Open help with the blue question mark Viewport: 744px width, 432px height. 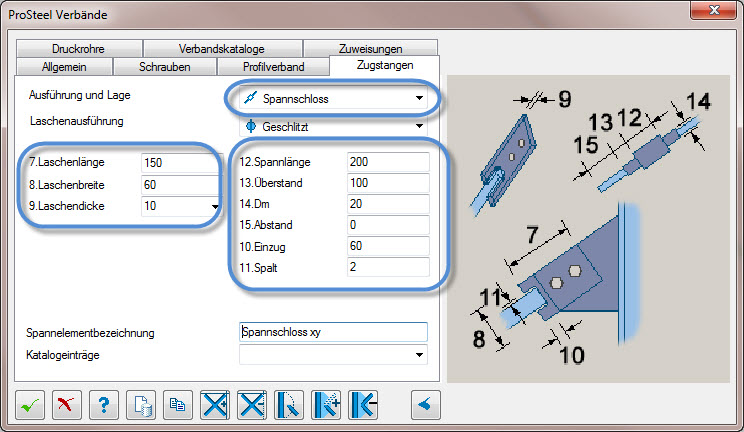coord(104,405)
